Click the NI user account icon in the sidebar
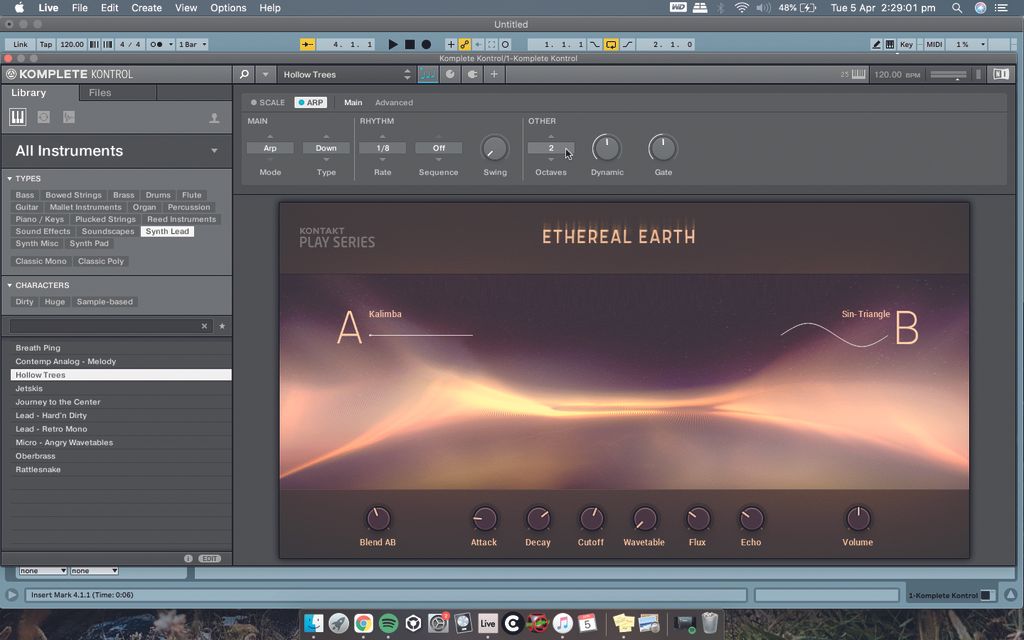1024x640 pixels. coord(215,117)
